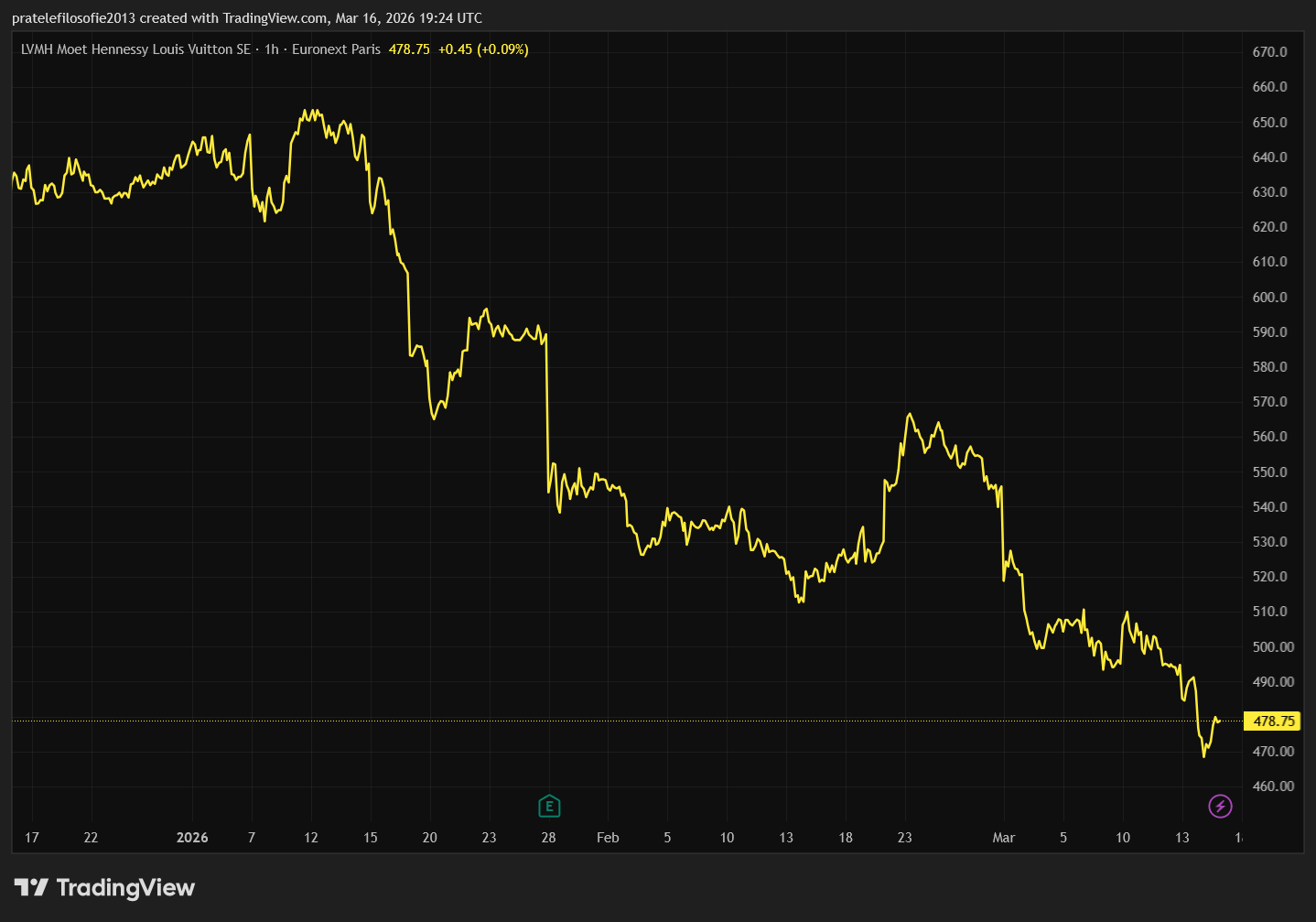Select the 1h interval label in legend
This screenshot has height=922, width=1316.
click(272, 49)
